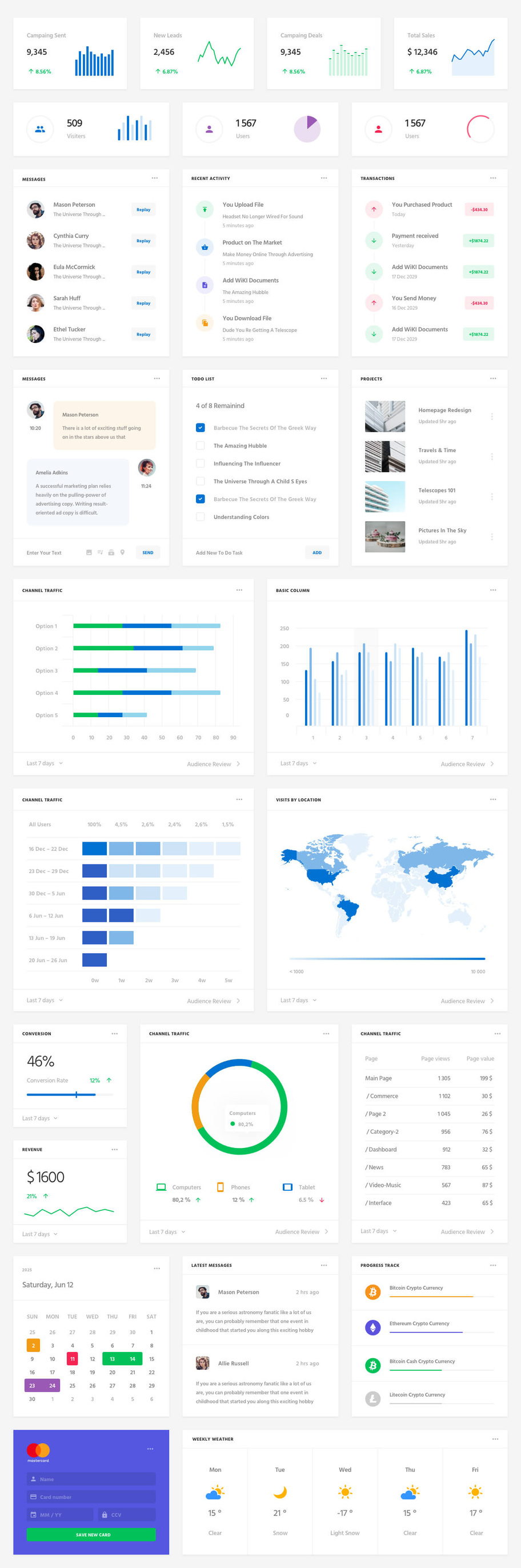Click the You Upload File activity icon
Image resolution: width=521 pixels, height=1568 pixels.
(x=205, y=209)
